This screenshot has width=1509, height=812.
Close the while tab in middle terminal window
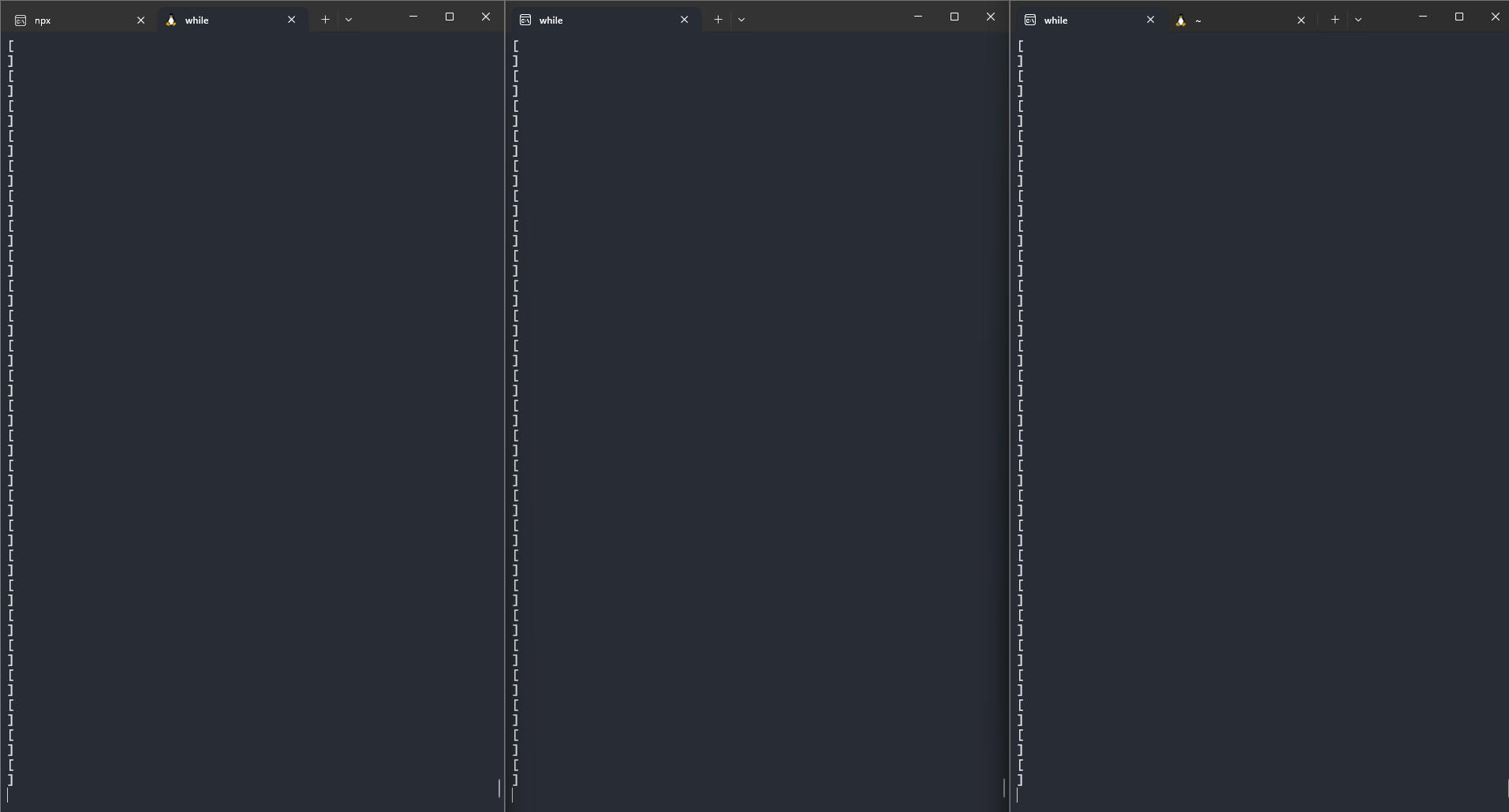(x=685, y=20)
